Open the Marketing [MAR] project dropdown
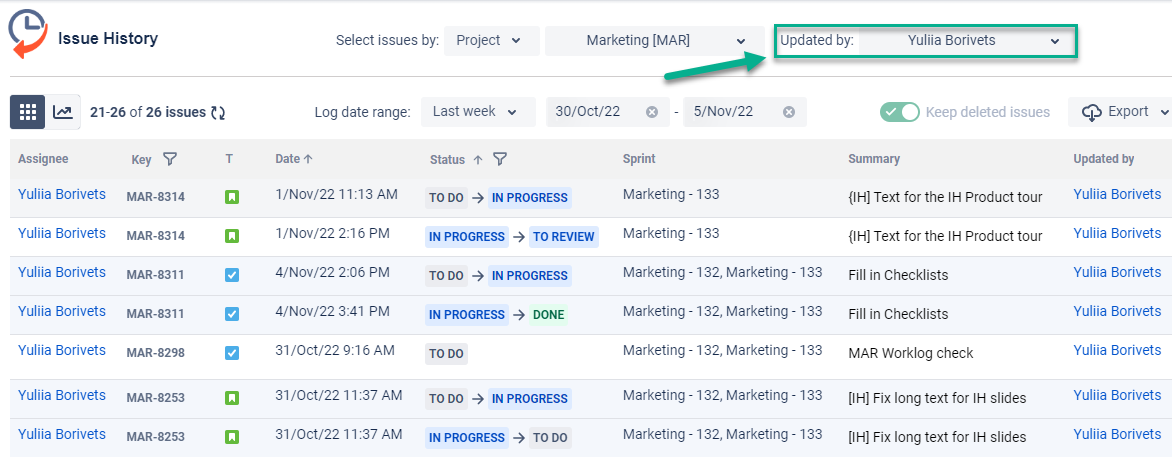 (655, 40)
